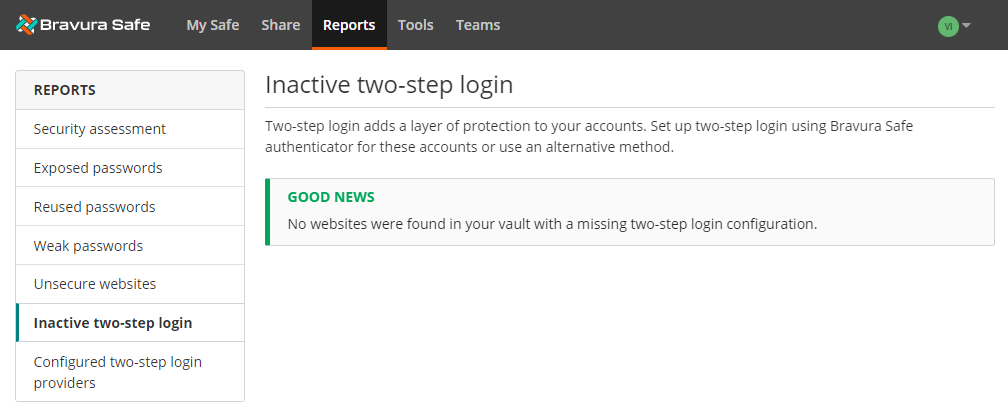This screenshot has width=1008, height=418.
Task: Click the Inactive two-step login page heading
Action: (389, 85)
